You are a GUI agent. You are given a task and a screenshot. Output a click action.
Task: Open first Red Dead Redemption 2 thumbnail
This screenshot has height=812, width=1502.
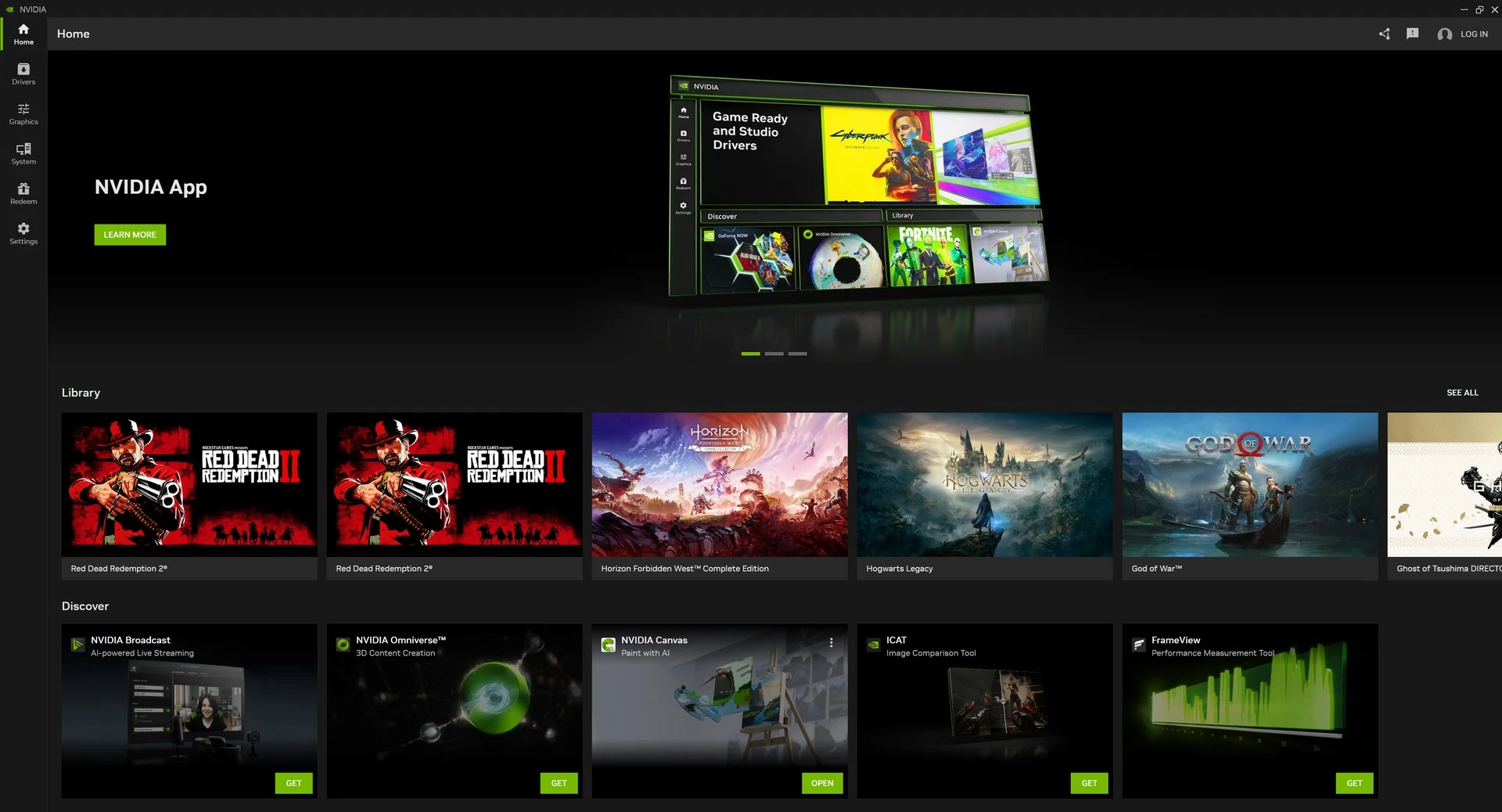(189, 485)
